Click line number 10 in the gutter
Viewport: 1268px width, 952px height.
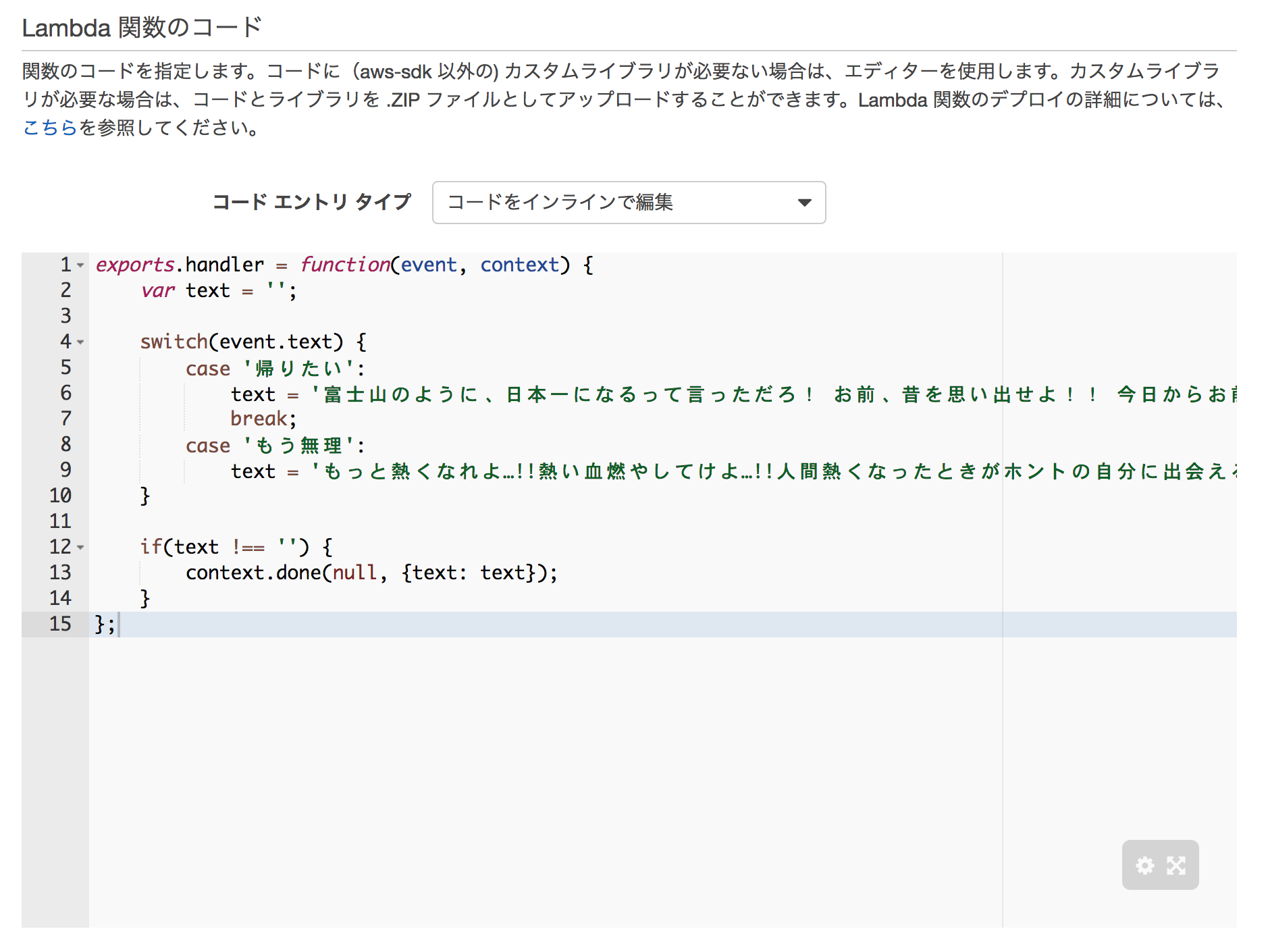60,496
